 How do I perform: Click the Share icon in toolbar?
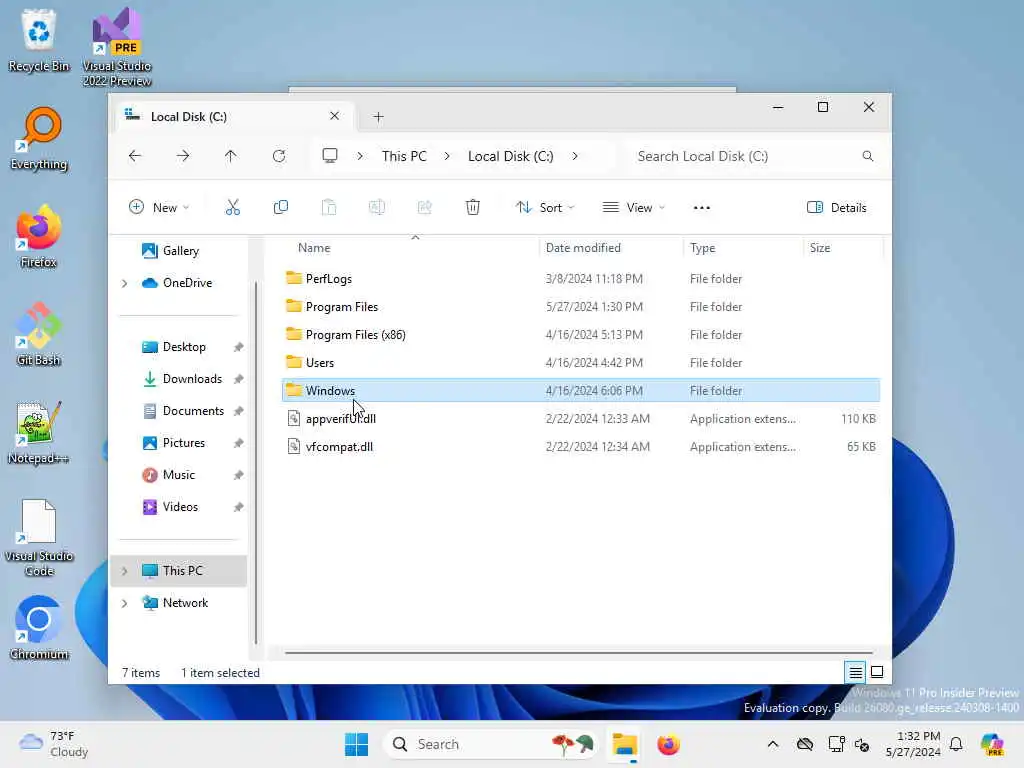[x=424, y=208]
